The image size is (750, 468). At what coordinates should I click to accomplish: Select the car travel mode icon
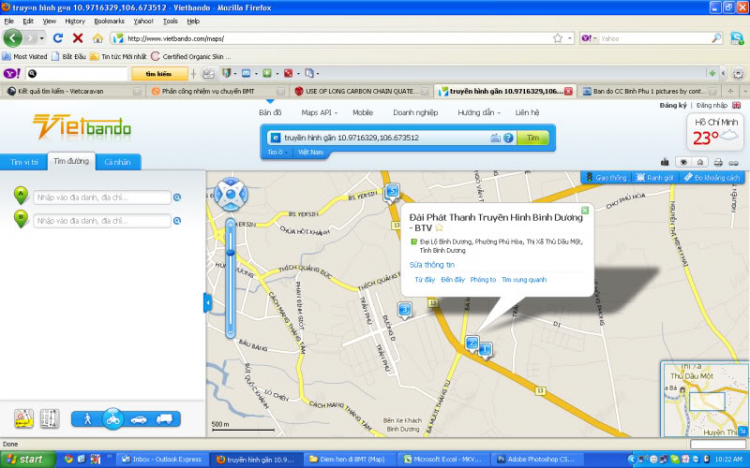click(139, 420)
